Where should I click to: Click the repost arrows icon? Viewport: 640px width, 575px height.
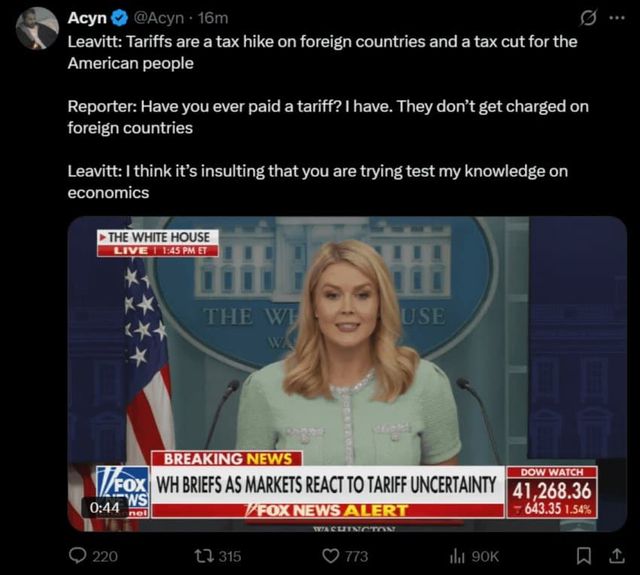[204, 556]
